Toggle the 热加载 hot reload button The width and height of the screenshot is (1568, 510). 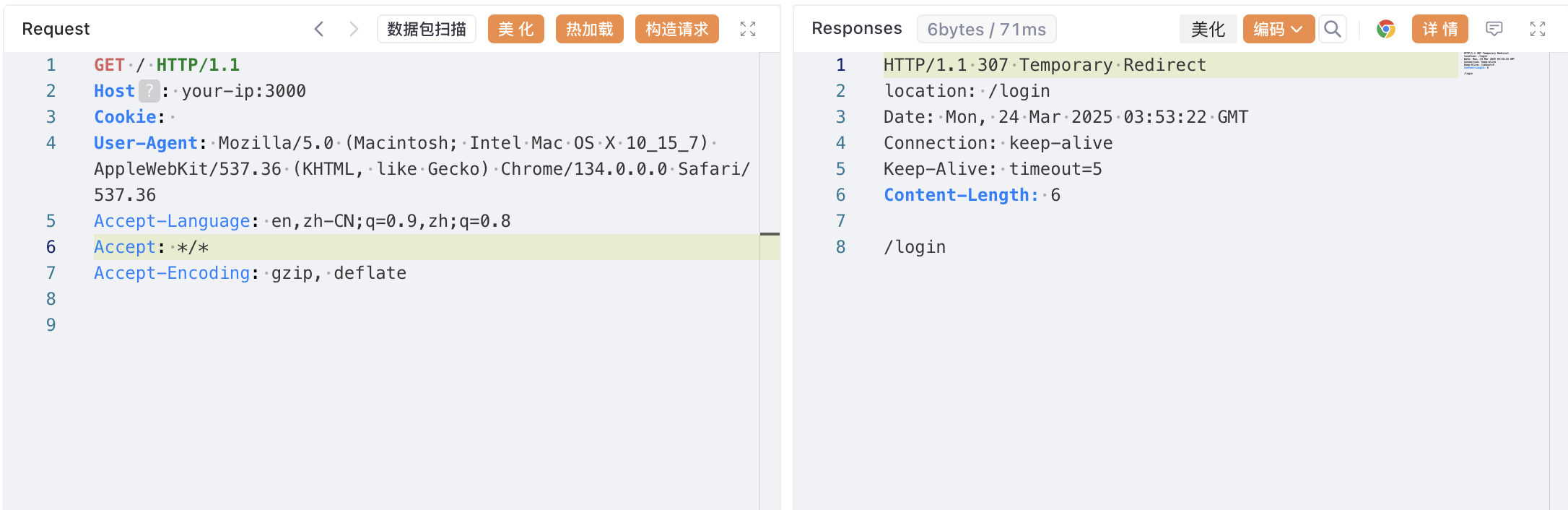(589, 29)
